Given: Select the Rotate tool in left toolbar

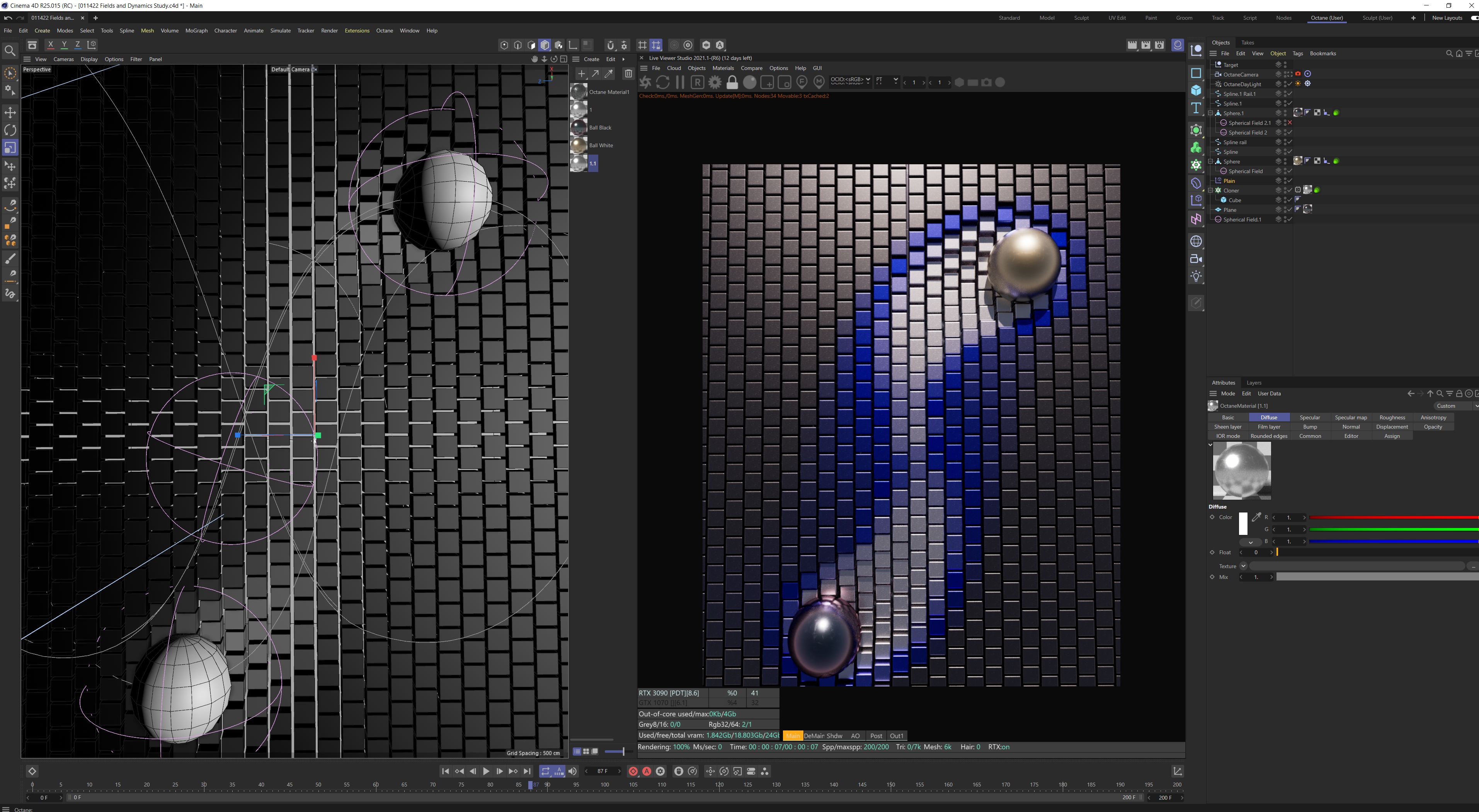Looking at the screenshot, I should click(x=10, y=130).
